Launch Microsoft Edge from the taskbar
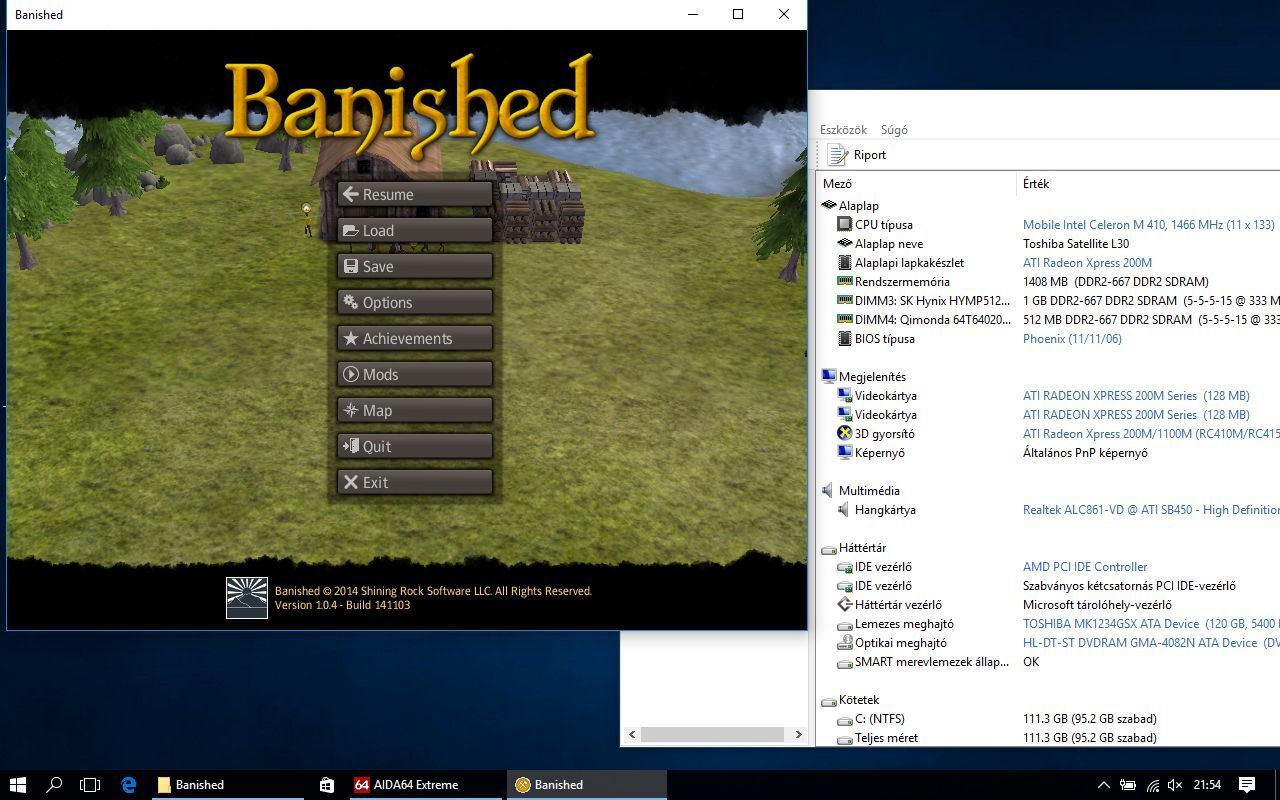 128,785
